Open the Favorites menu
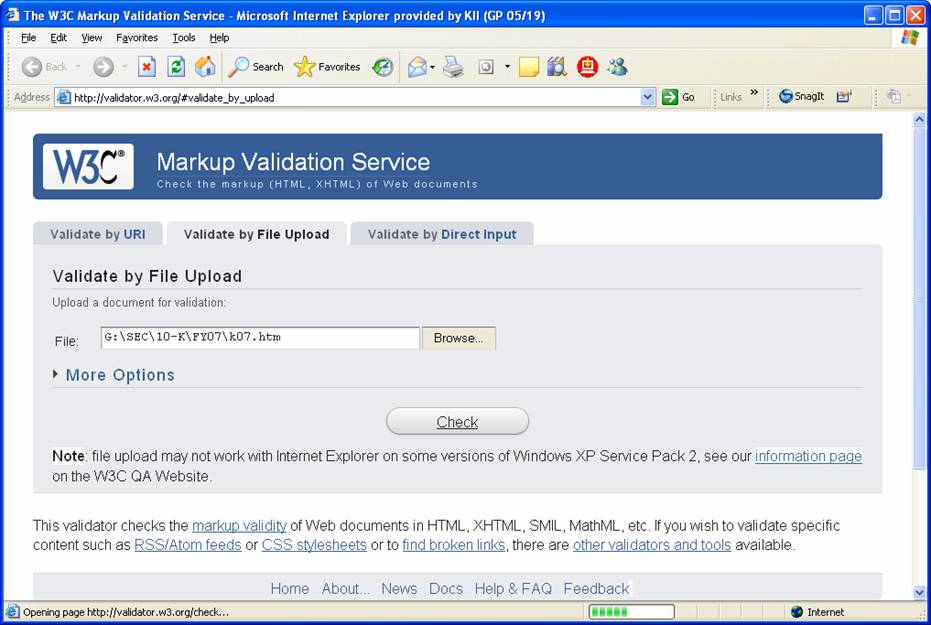Viewport: 931px width, 625px height. click(x=137, y=37)
